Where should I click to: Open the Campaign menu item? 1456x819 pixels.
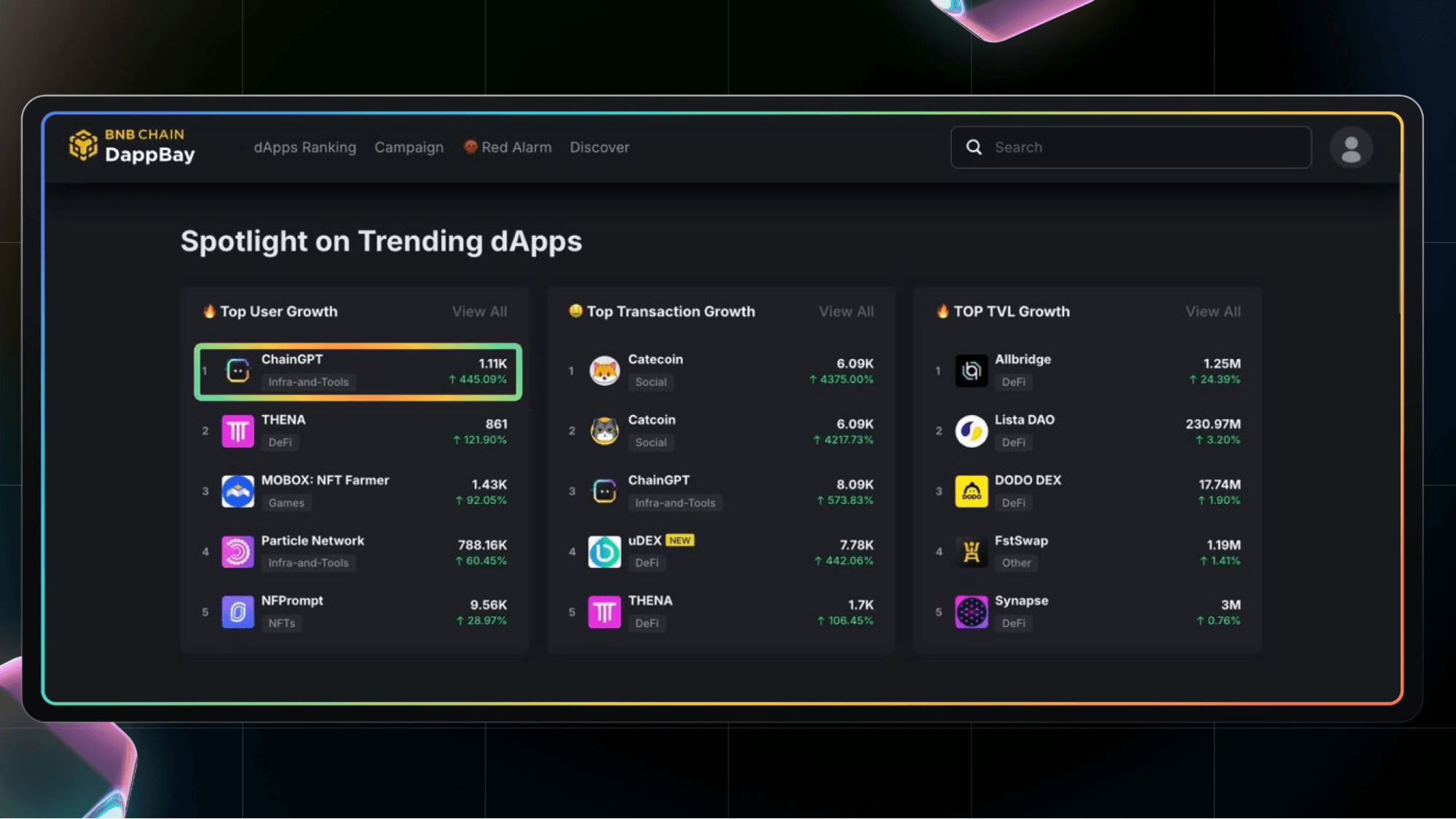(x=409, y=147)
